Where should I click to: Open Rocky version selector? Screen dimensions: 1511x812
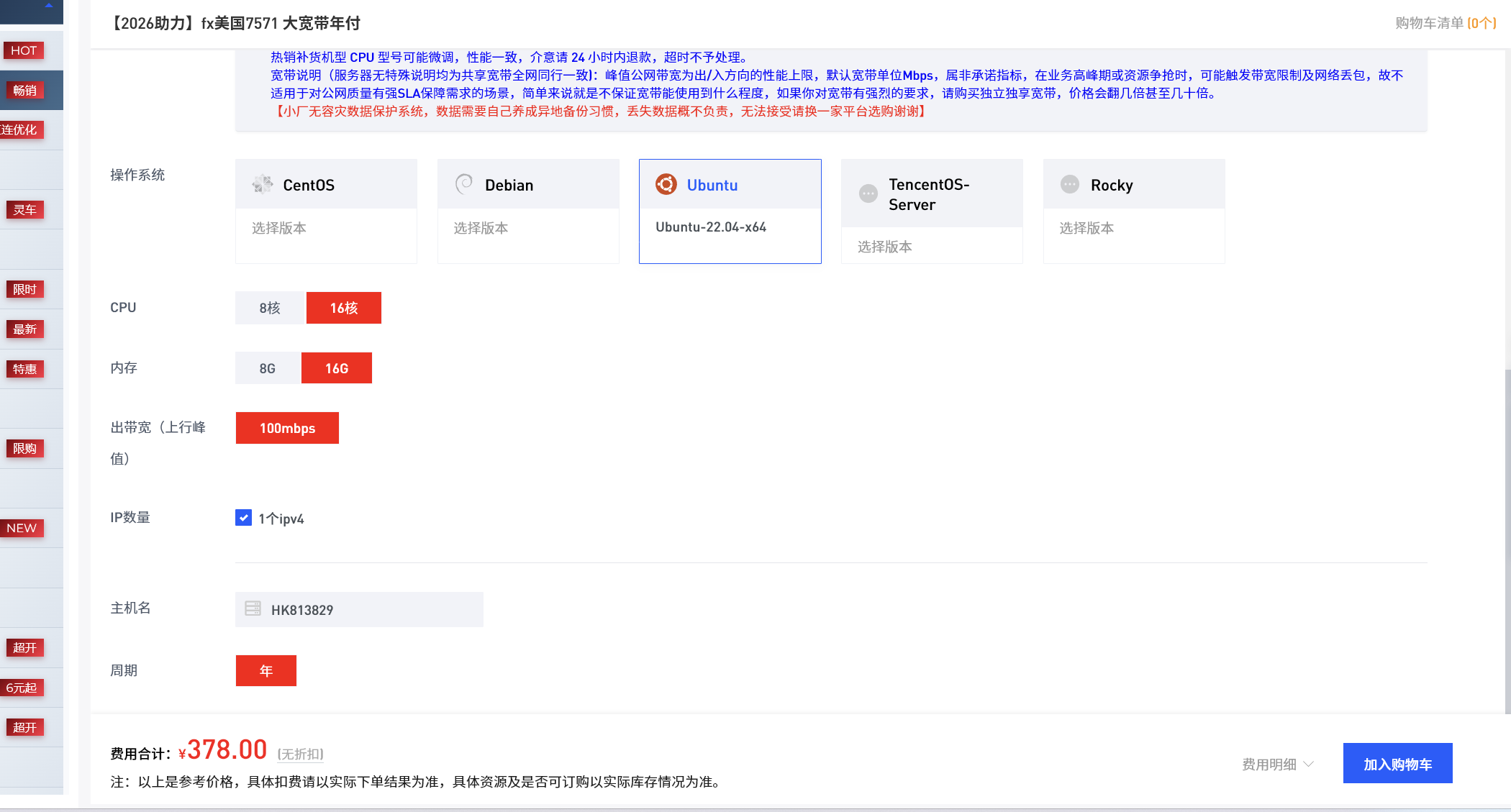(1134, 229)
